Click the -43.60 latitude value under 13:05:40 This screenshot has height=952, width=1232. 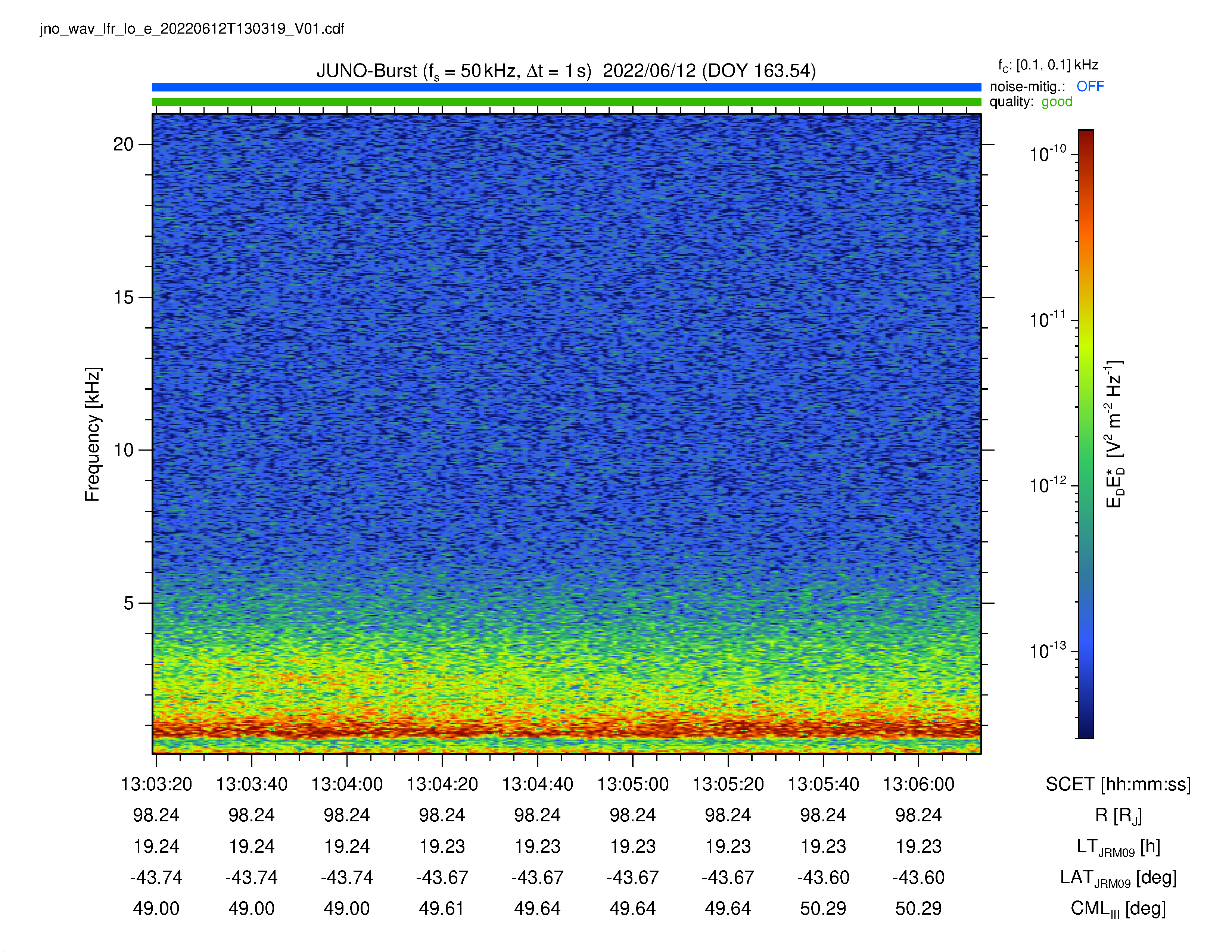(824, 878)
